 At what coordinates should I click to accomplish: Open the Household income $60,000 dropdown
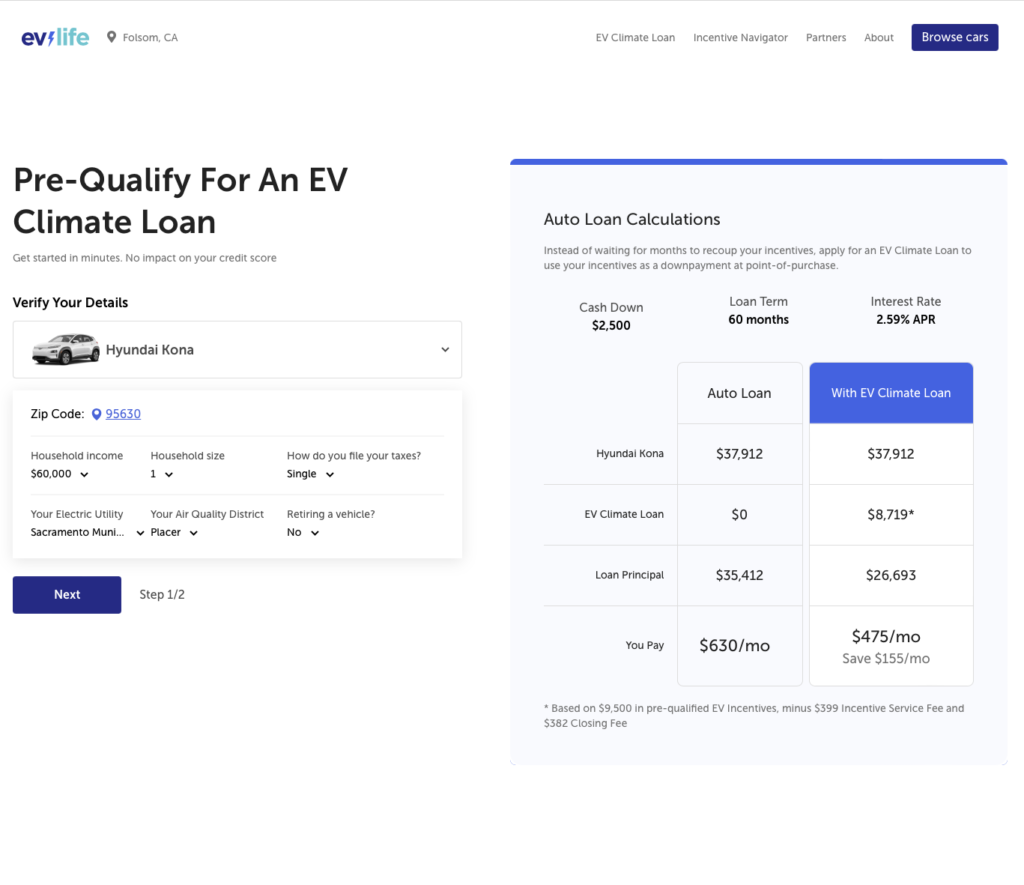pyautogui.click(x=59, y=474)
